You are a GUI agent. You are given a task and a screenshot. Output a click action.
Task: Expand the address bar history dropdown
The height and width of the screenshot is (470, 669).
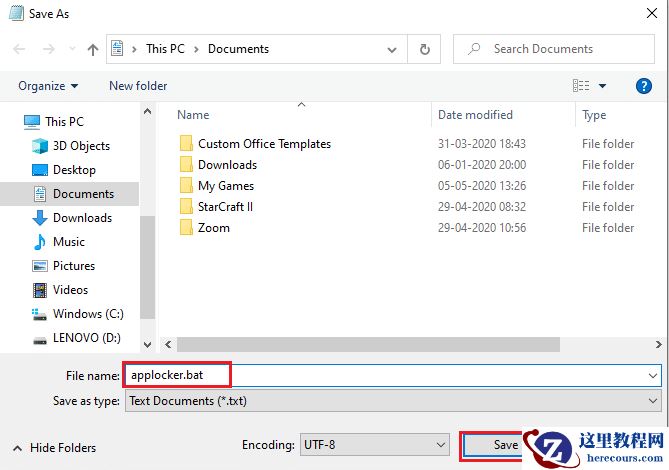(x=392, y=49)
